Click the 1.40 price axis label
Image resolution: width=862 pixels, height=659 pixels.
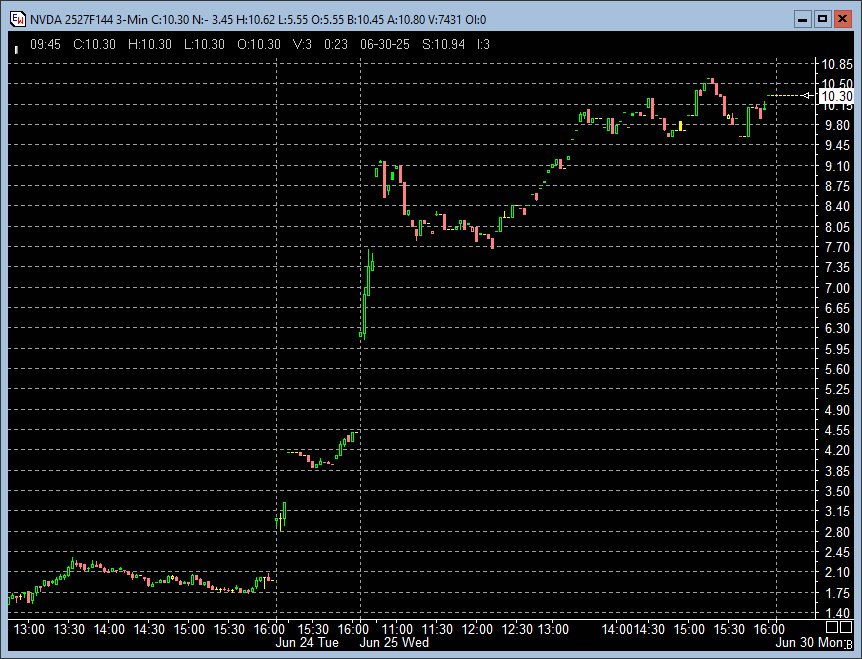(837, 613)
